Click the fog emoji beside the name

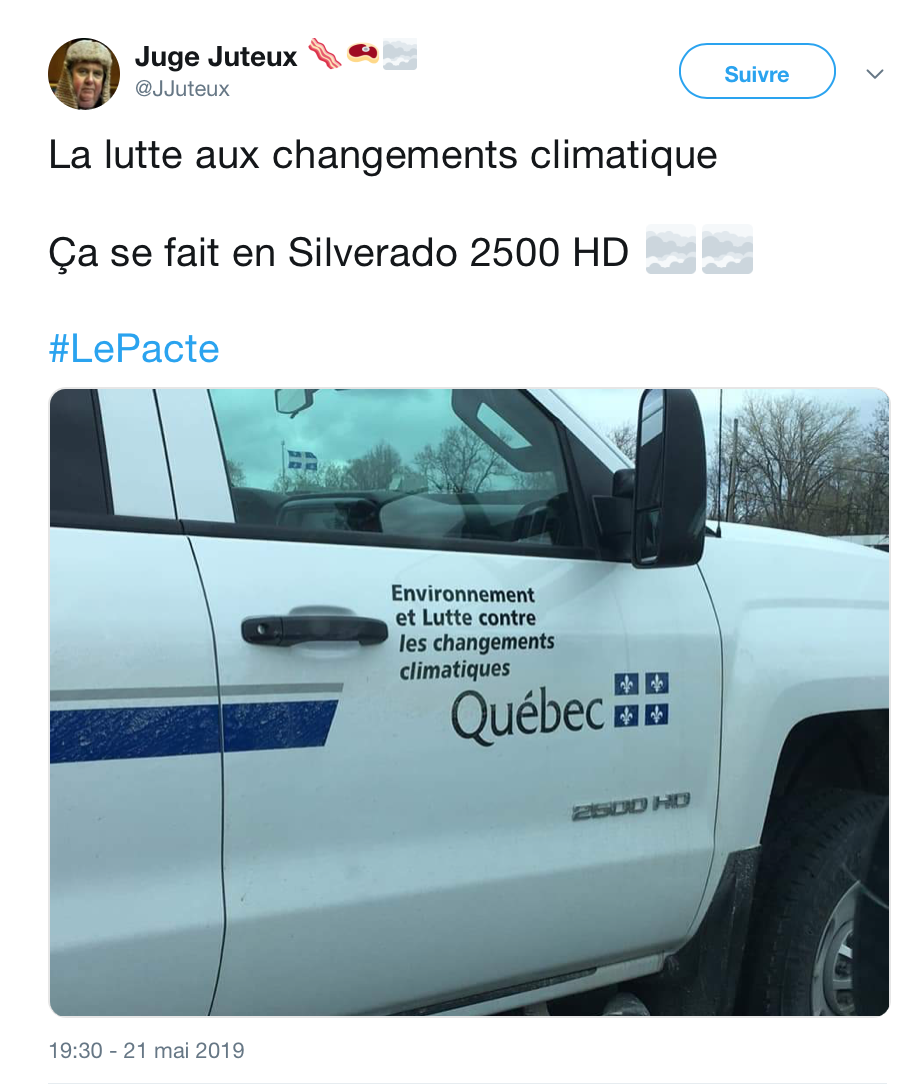[400, 54]
